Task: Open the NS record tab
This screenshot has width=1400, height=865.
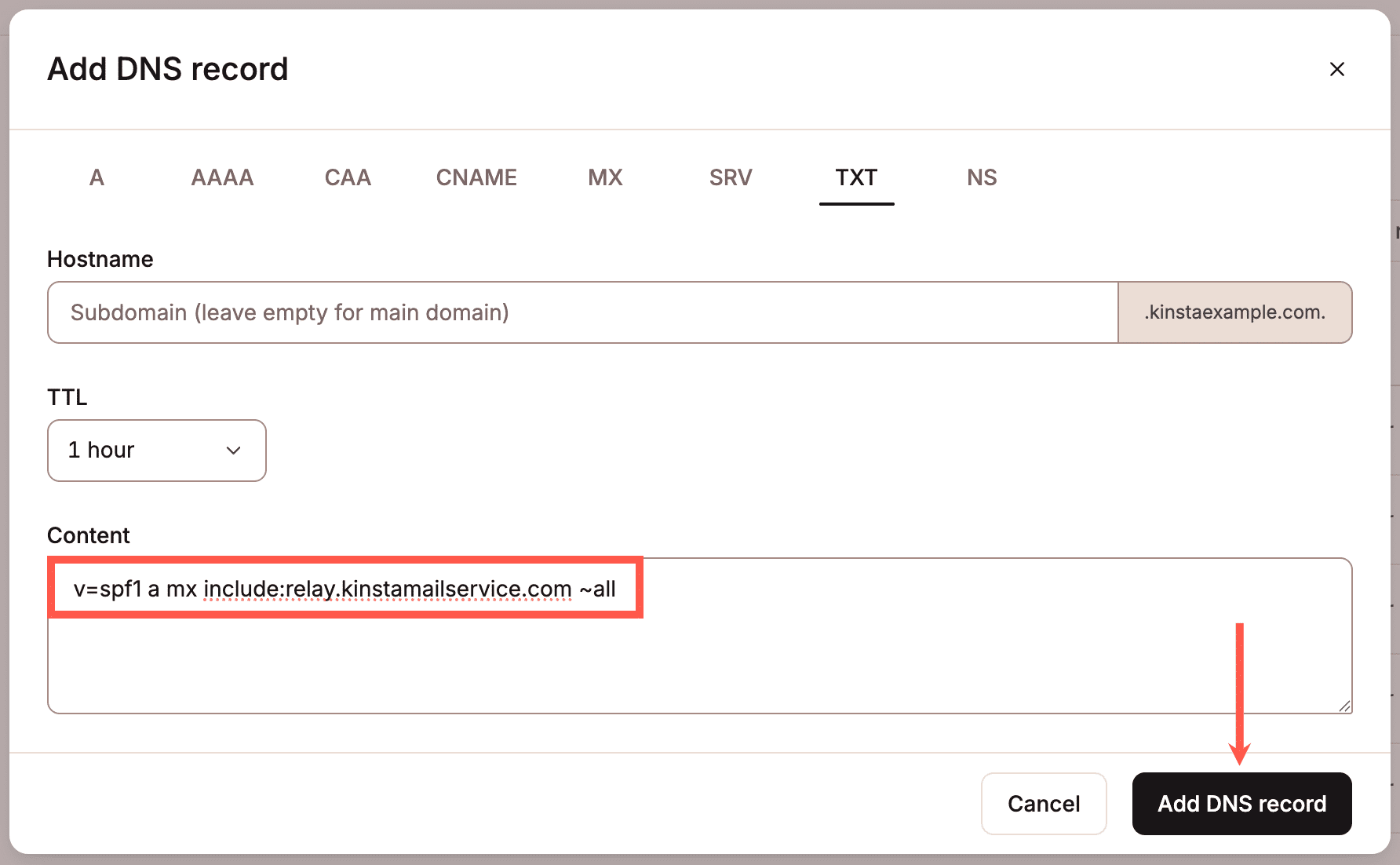Action: [981, 177]
